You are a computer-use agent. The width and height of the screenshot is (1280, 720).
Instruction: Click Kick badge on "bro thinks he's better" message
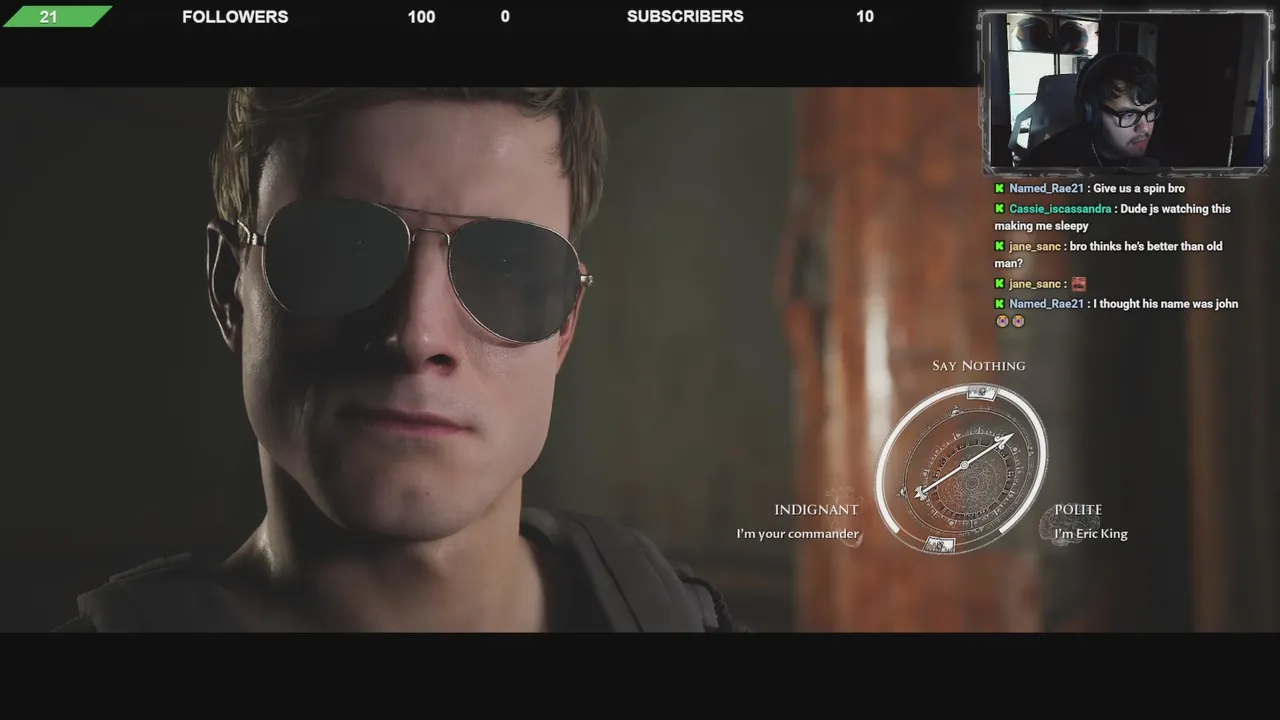[x=999, y=246]
